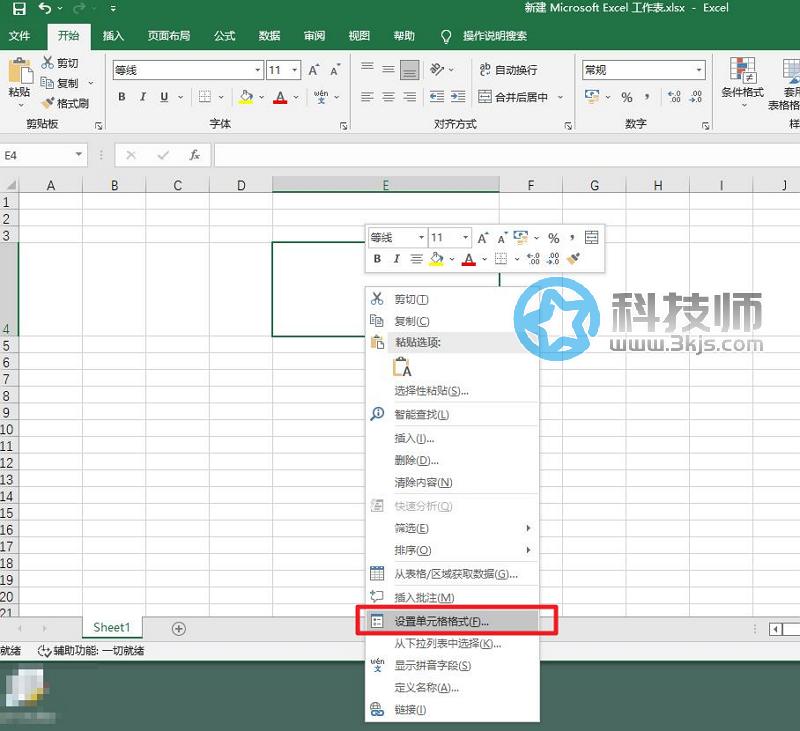Toggle center horizontal align in ribbon
Screen dimensions: 800x731
388,96
